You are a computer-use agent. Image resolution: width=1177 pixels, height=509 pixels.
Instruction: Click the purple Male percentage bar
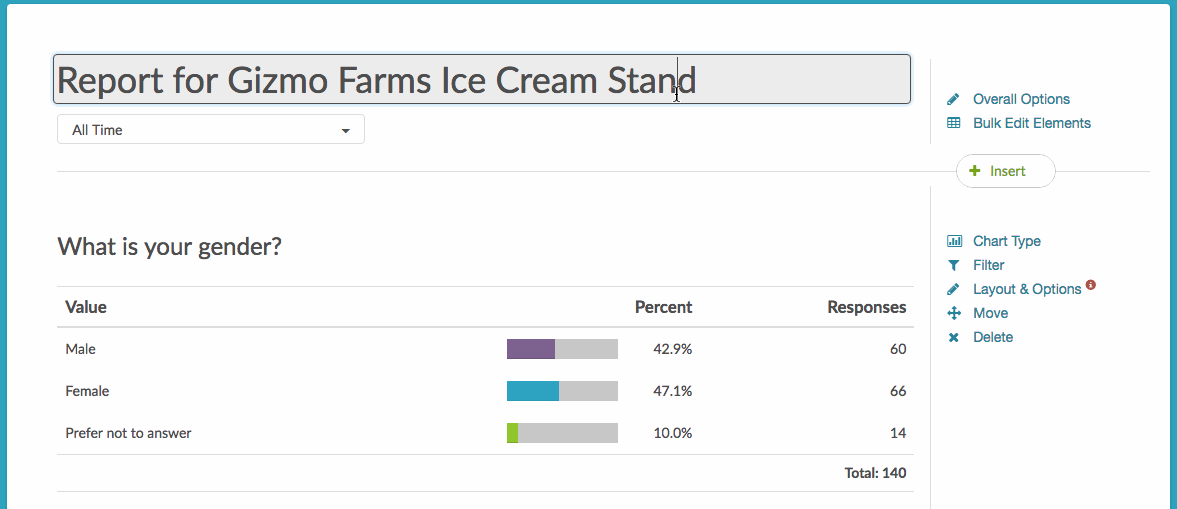pos(531,349)
